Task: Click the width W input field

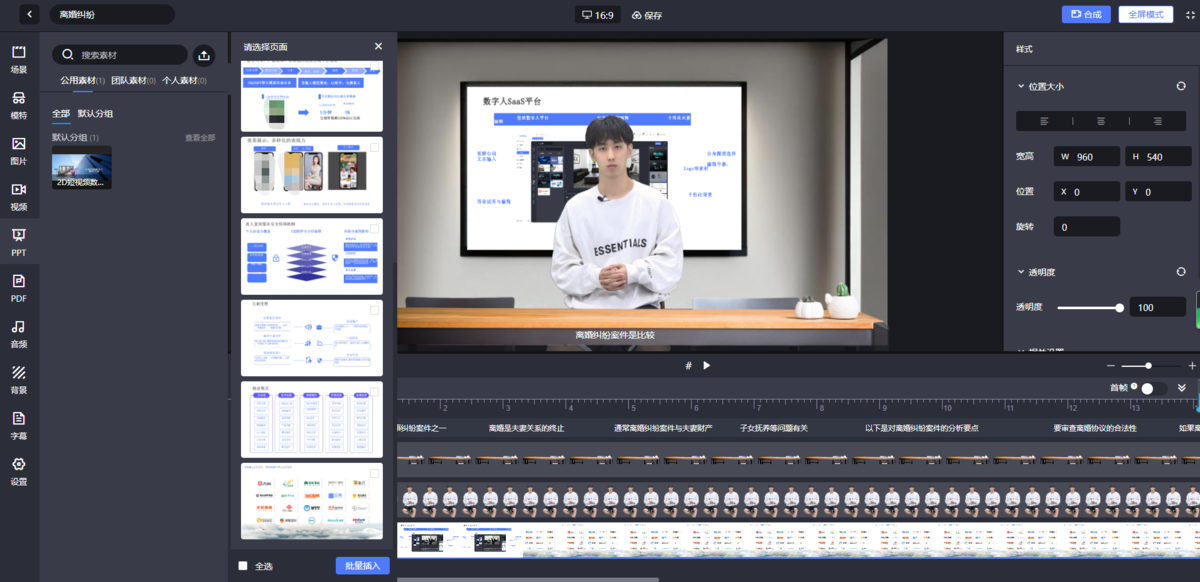Action: (1086, 156)
